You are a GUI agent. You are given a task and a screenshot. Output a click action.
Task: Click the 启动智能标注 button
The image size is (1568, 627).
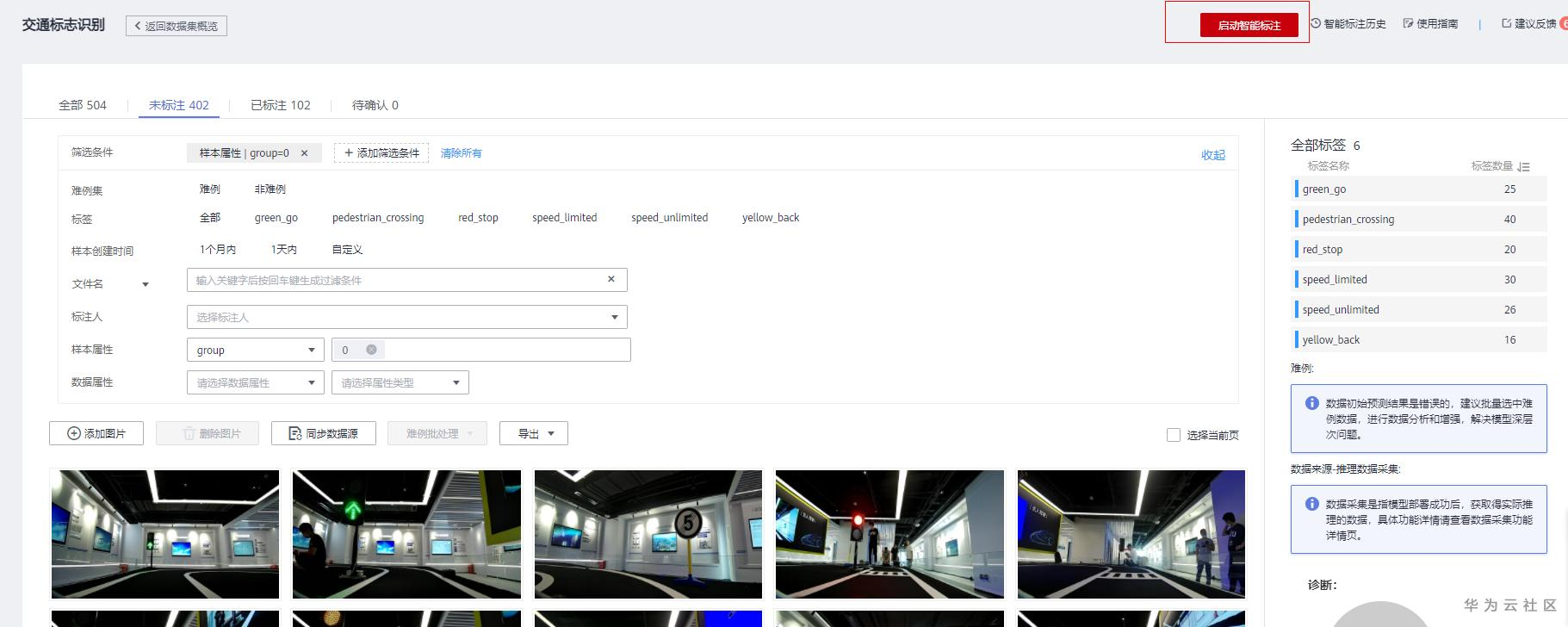pos(1249,25)
